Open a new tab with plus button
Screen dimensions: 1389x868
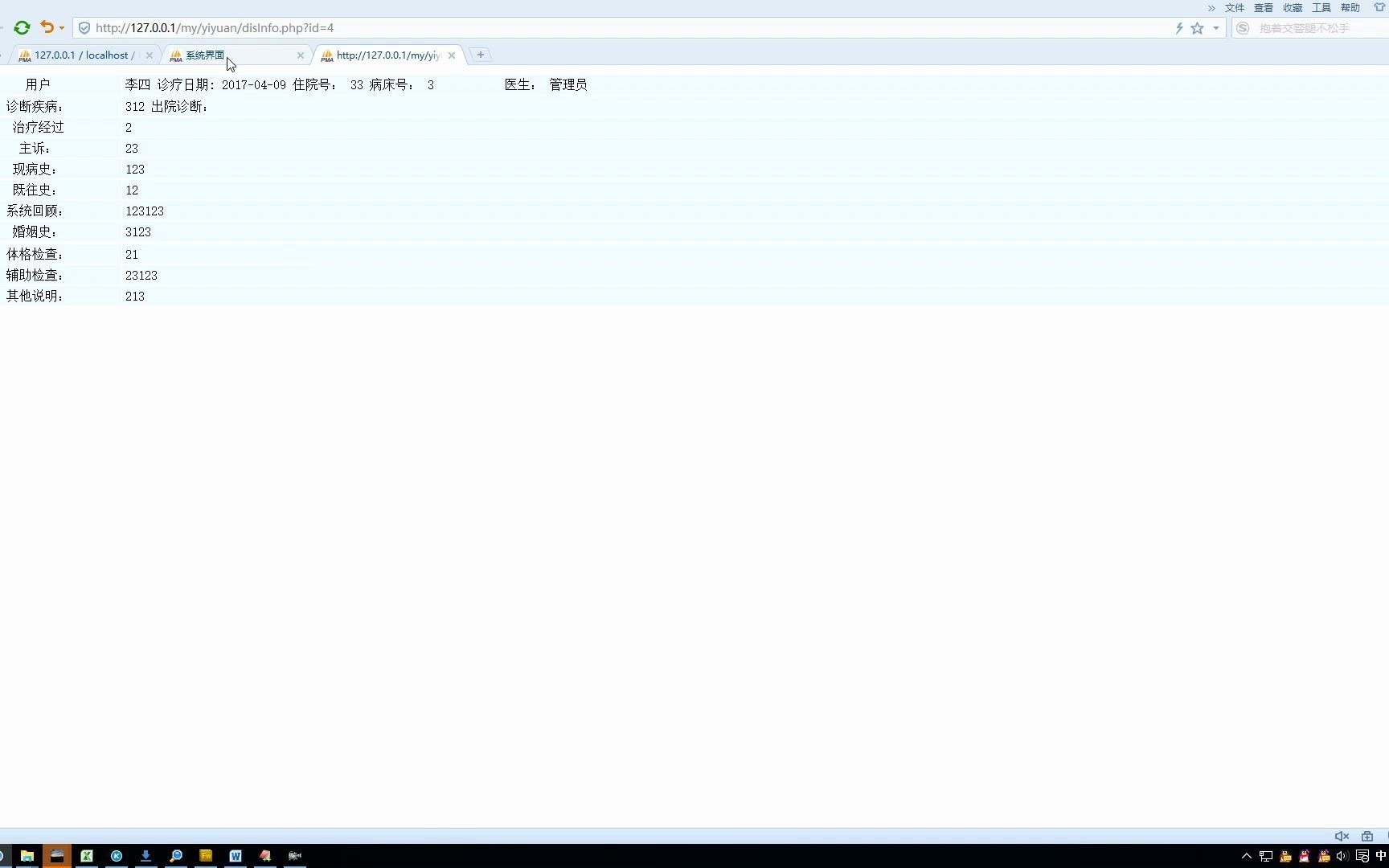(x=481, y=55)
